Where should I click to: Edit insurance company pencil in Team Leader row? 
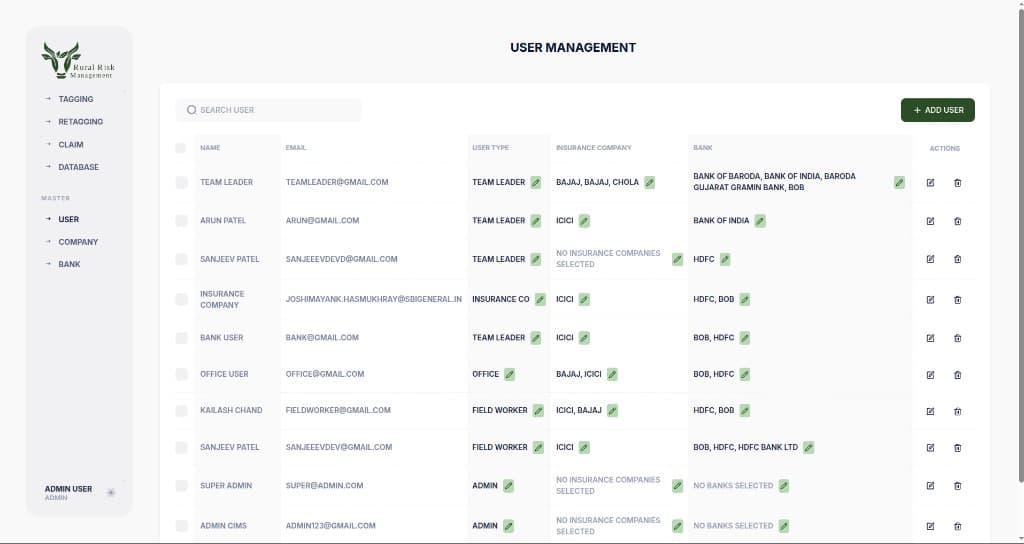[x=649, y=182]
